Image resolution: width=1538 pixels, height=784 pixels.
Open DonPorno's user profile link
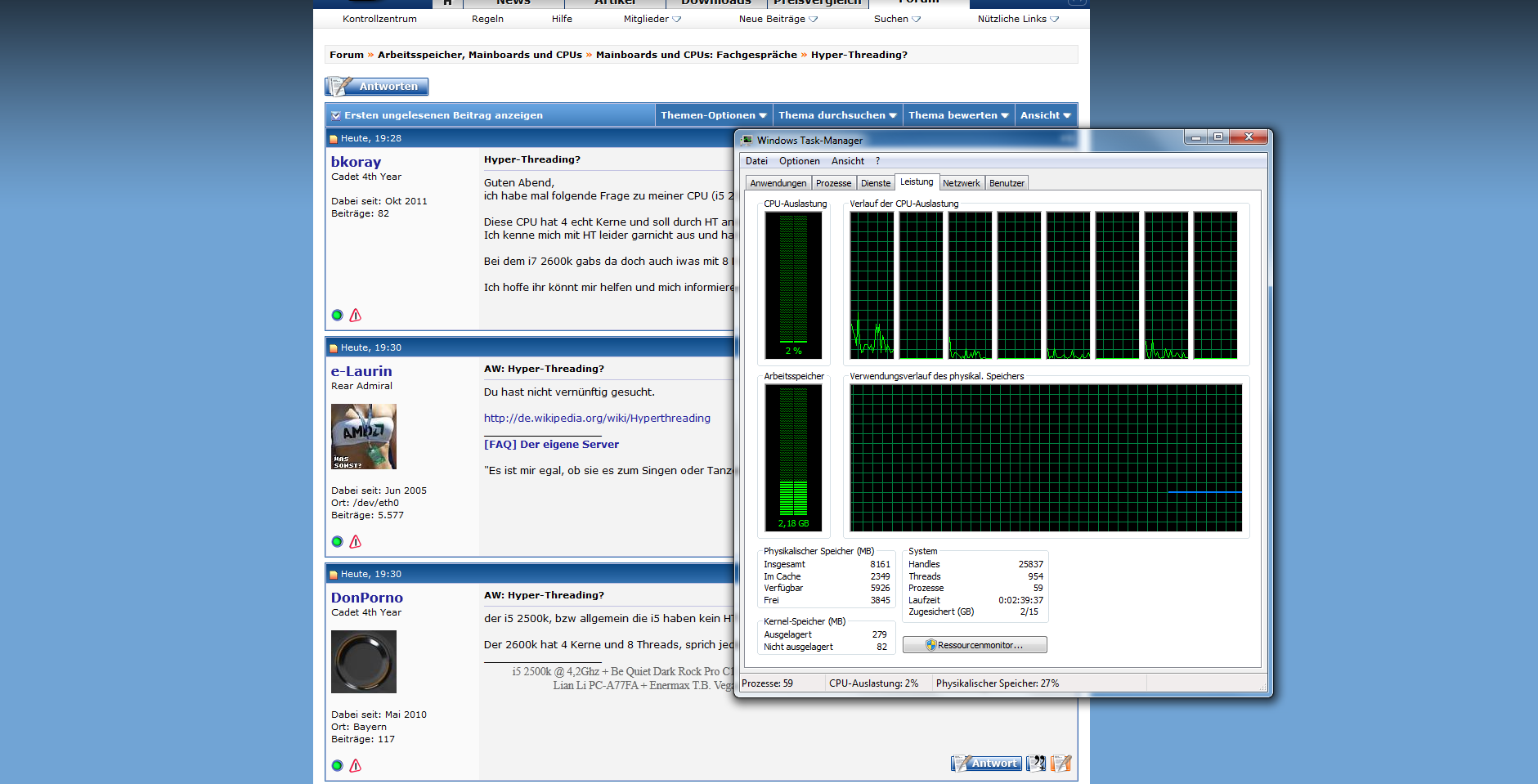pyautogui.click(x=367, y=598)
